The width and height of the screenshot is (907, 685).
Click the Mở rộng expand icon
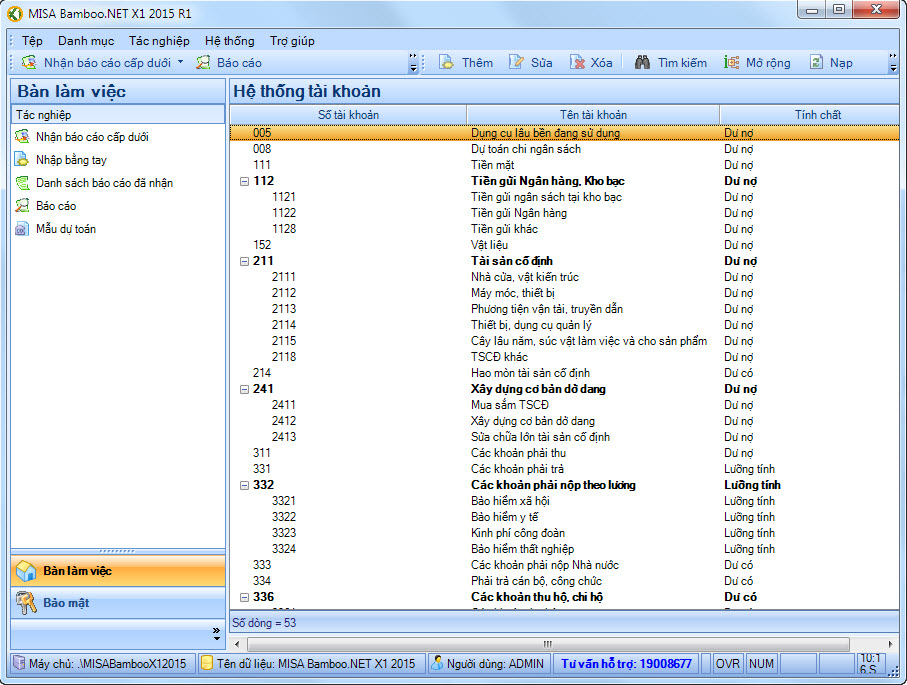pyautogui.click(x=731, y=62)
